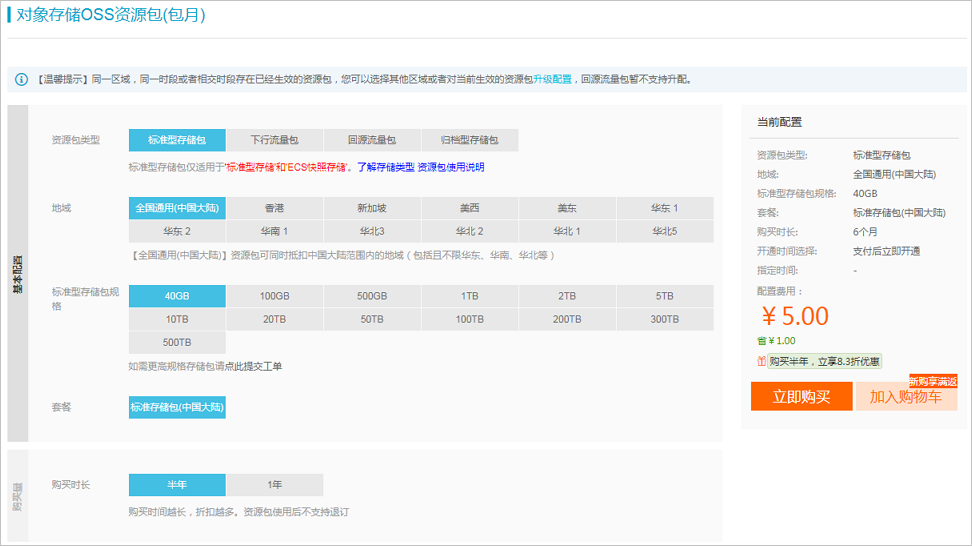Set purchase duration to 半年

[x=177, y=485]
